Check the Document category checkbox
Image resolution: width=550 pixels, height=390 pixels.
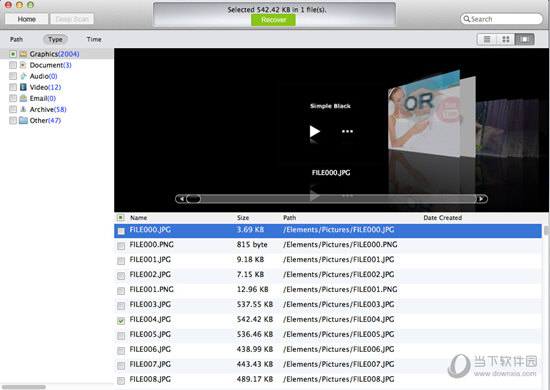pos(13,65)
